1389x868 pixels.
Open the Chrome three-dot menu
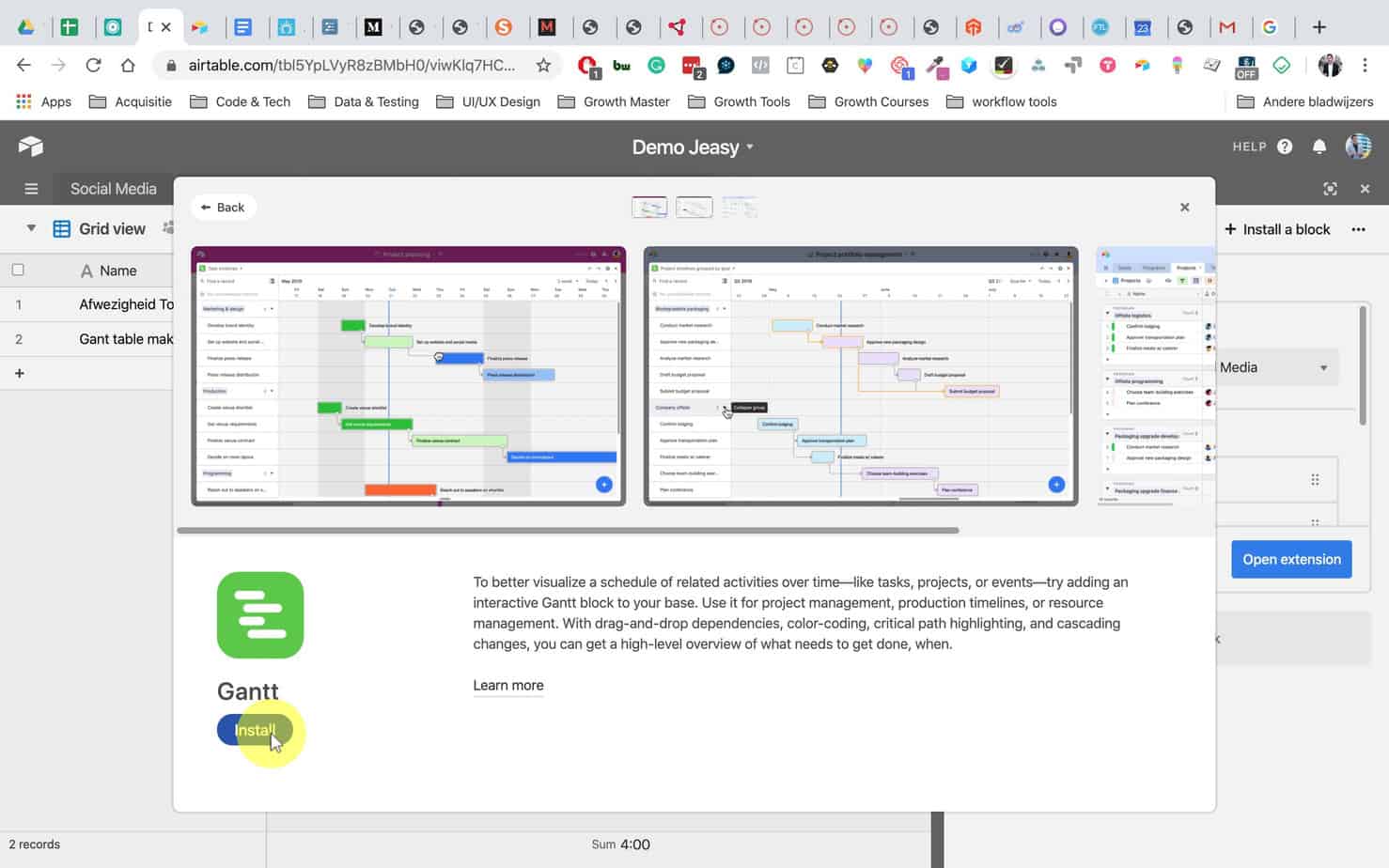coord(1366,65)
